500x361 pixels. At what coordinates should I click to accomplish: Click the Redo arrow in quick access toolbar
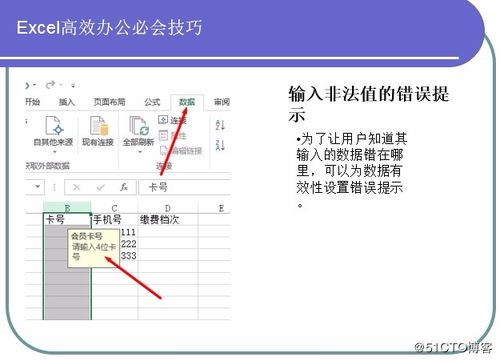(x=51, y=85)
